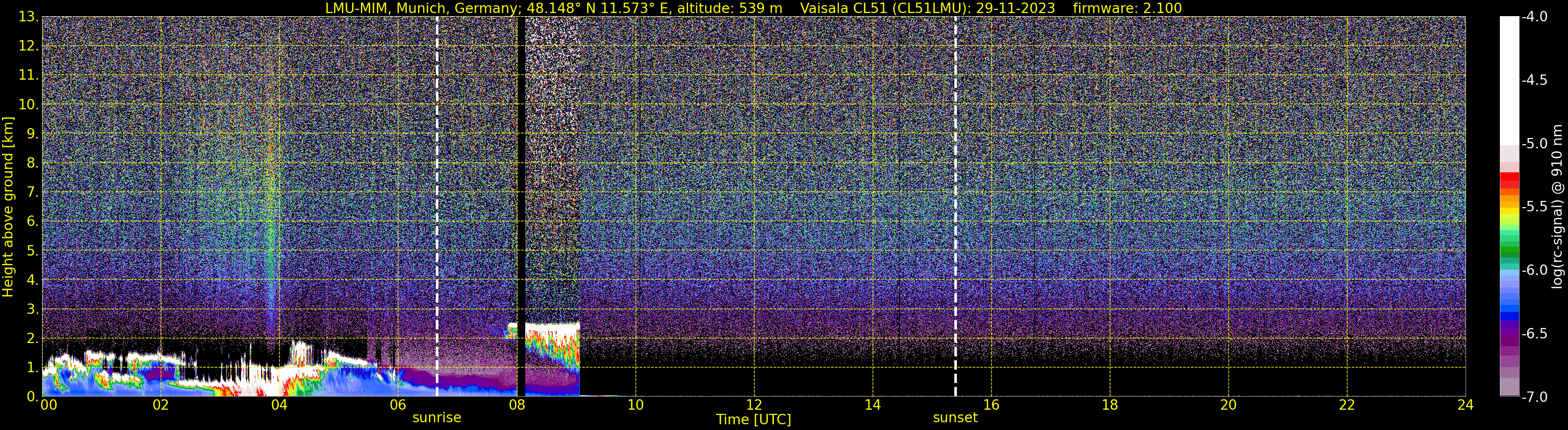Screen dimensions: 1568x430
Task: Click the 2. tick on the height axis
Action: [32, 339]
